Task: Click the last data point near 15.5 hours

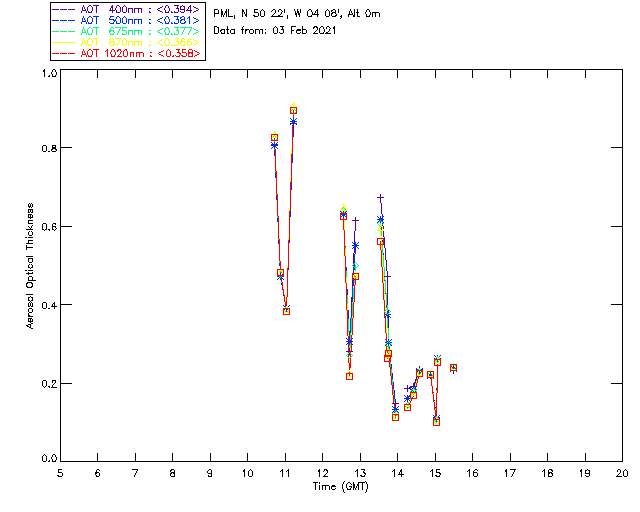Action: click(453, 368)
